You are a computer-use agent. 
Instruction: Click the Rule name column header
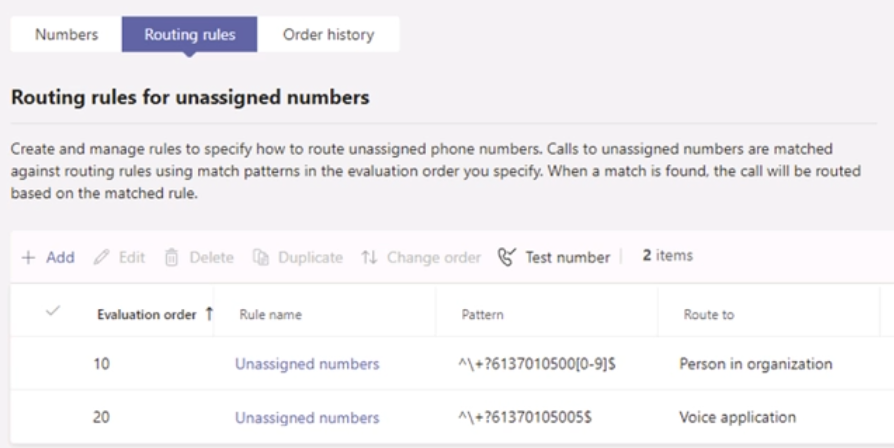[x=270, y=315]
